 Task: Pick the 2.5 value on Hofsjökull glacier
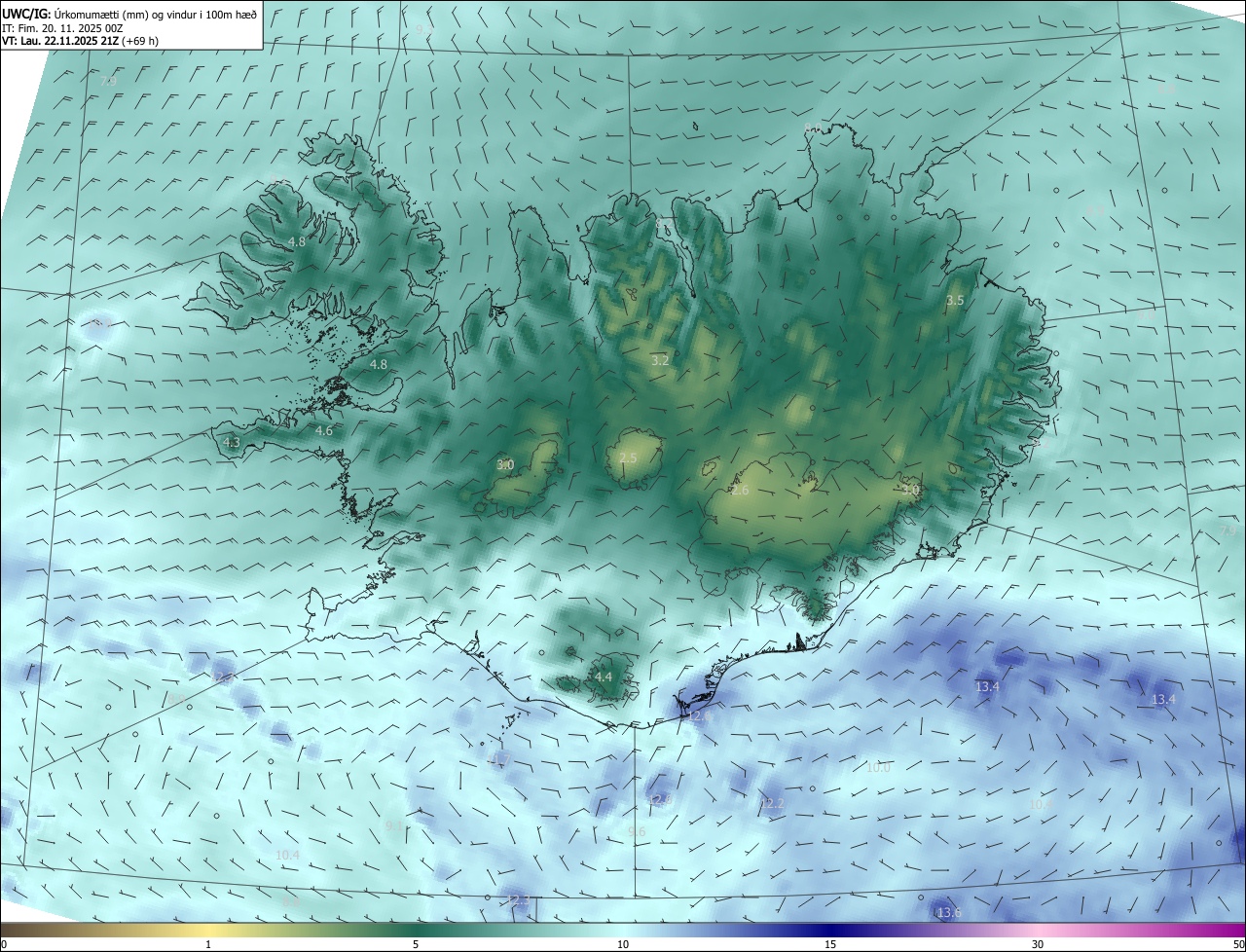tap(628, 458)
